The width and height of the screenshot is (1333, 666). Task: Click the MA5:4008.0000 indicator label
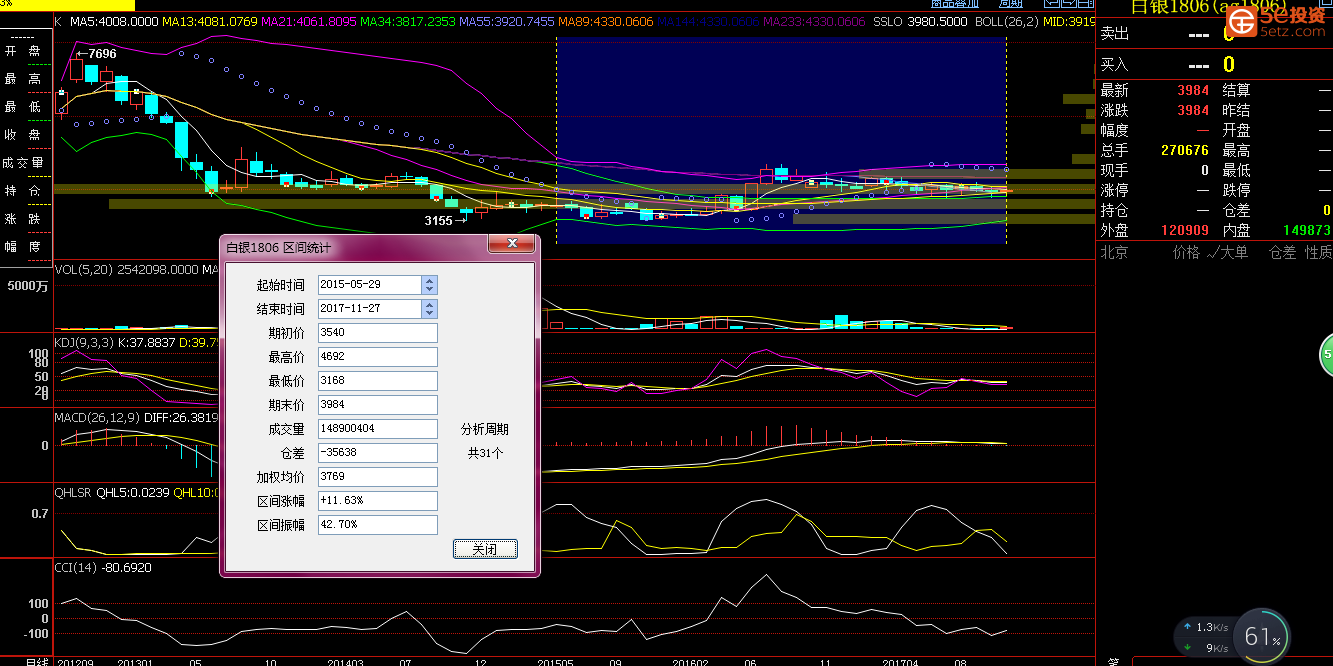[x=115, y=21]
